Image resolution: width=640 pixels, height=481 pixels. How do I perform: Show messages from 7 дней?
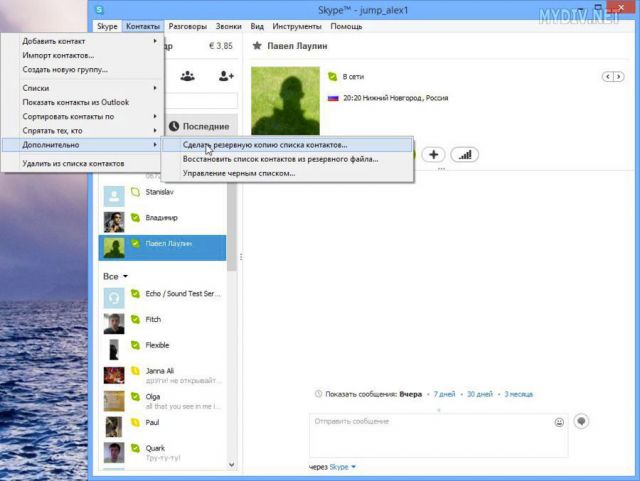point(444,394)
